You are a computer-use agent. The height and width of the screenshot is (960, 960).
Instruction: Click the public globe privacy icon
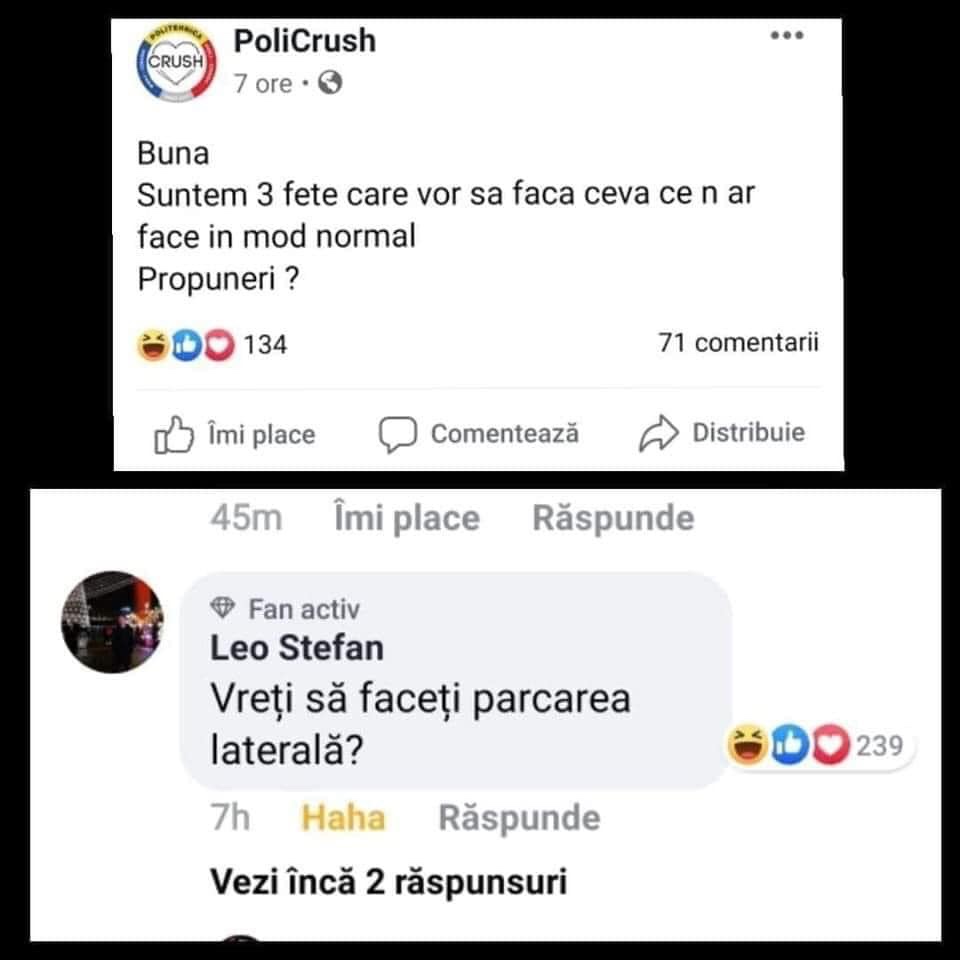(329, 84)
